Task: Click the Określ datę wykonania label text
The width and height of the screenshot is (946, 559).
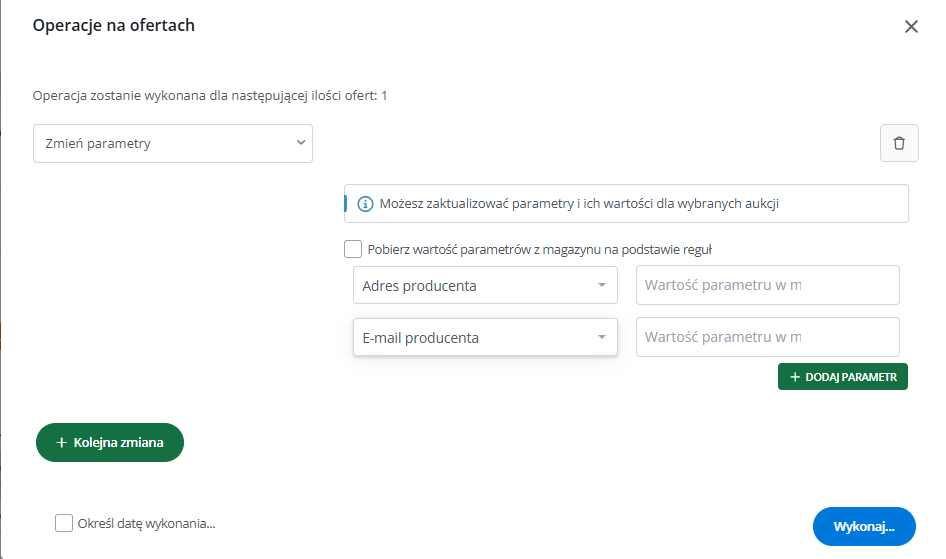Action: point(147,523)
